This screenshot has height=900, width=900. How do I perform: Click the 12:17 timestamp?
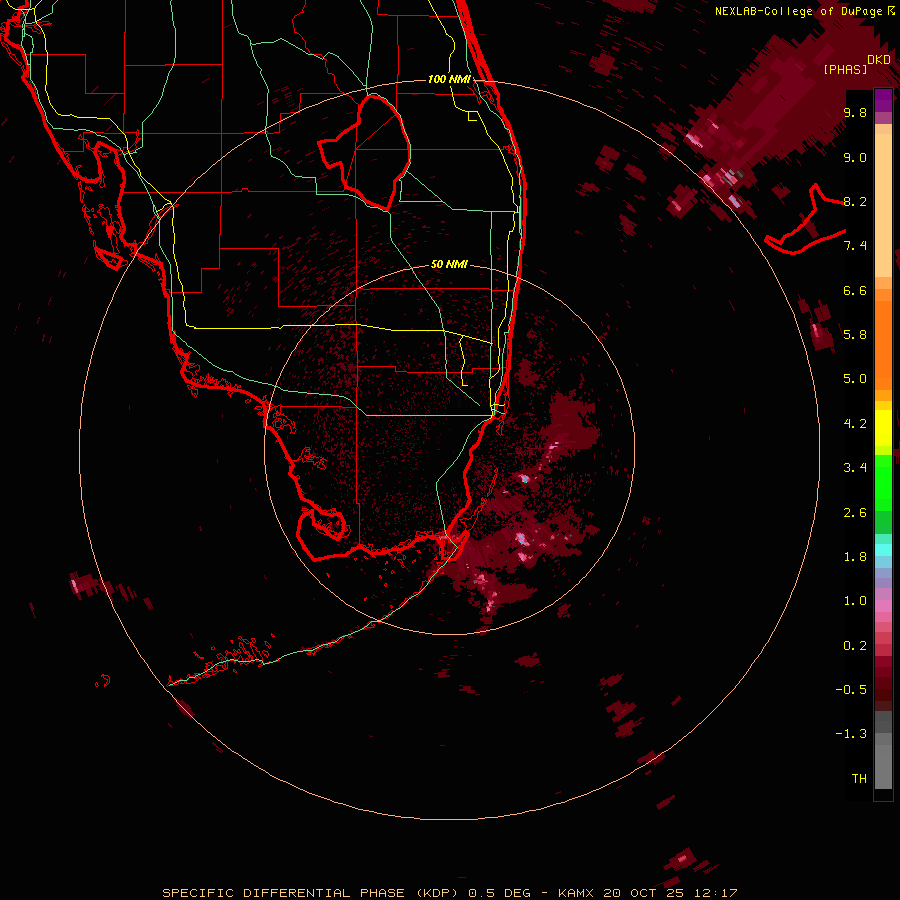[x=715, y=893]
